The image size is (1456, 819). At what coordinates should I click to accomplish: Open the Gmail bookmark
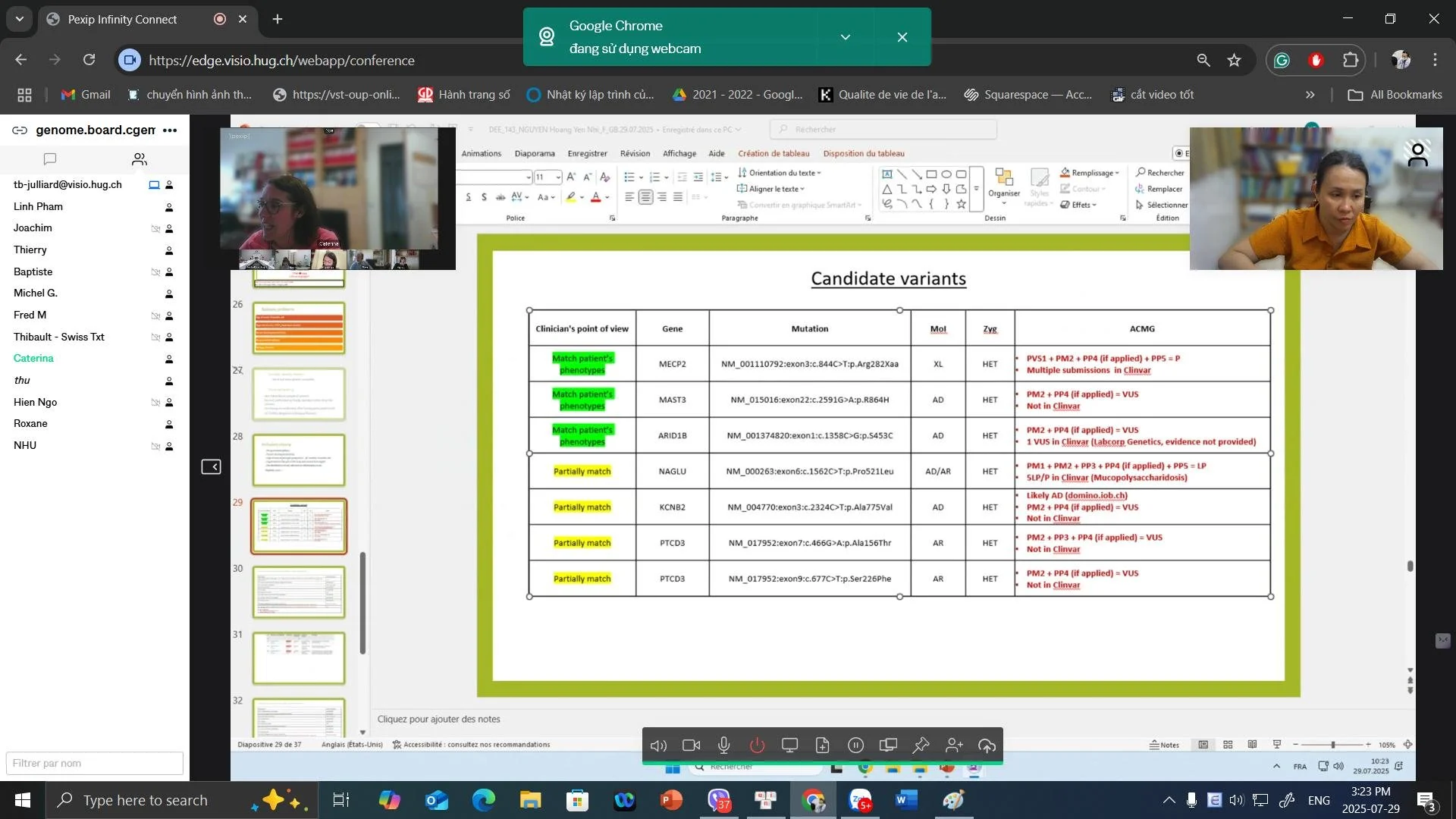point(85,95)
